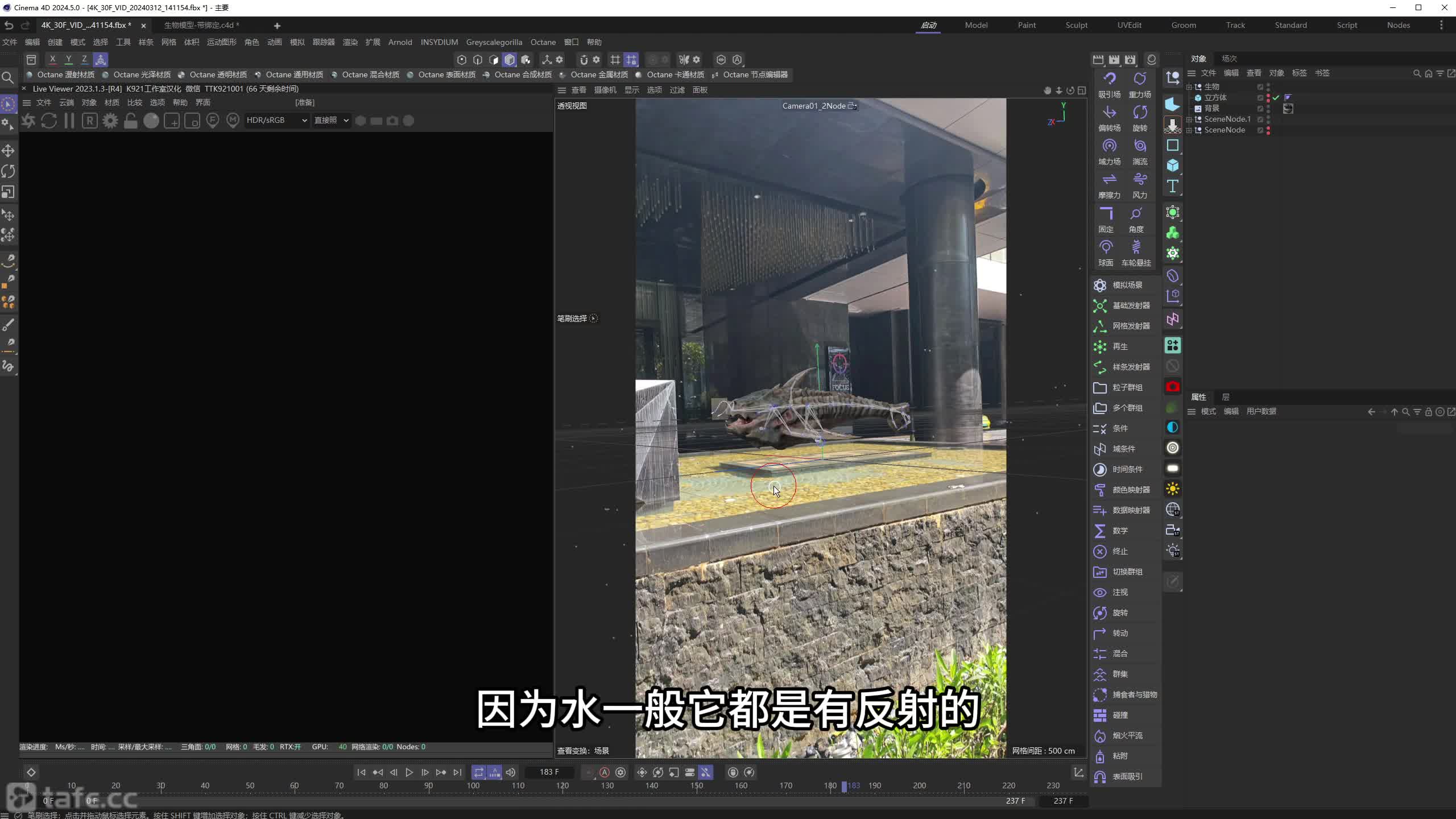The width and height of the screenshot is (1456, 819).
Task: Switch to 生物模型-带绑定.c4d document tab
Action: [x=201, y=25]
